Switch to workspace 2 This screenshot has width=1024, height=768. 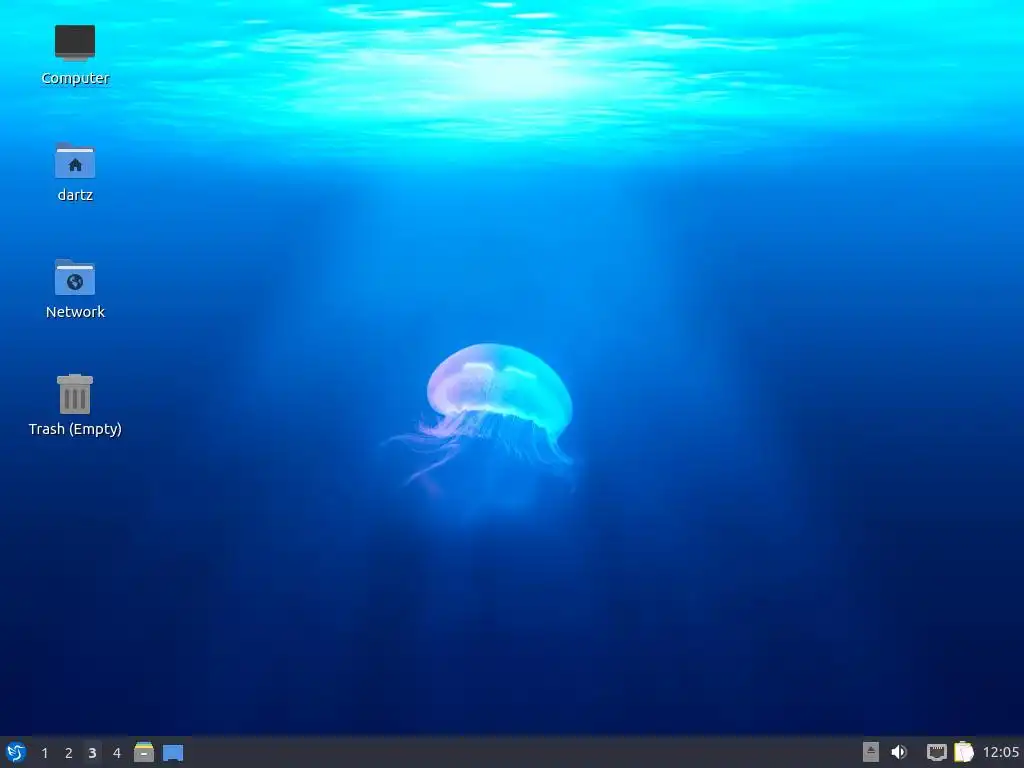click(69, 753)
